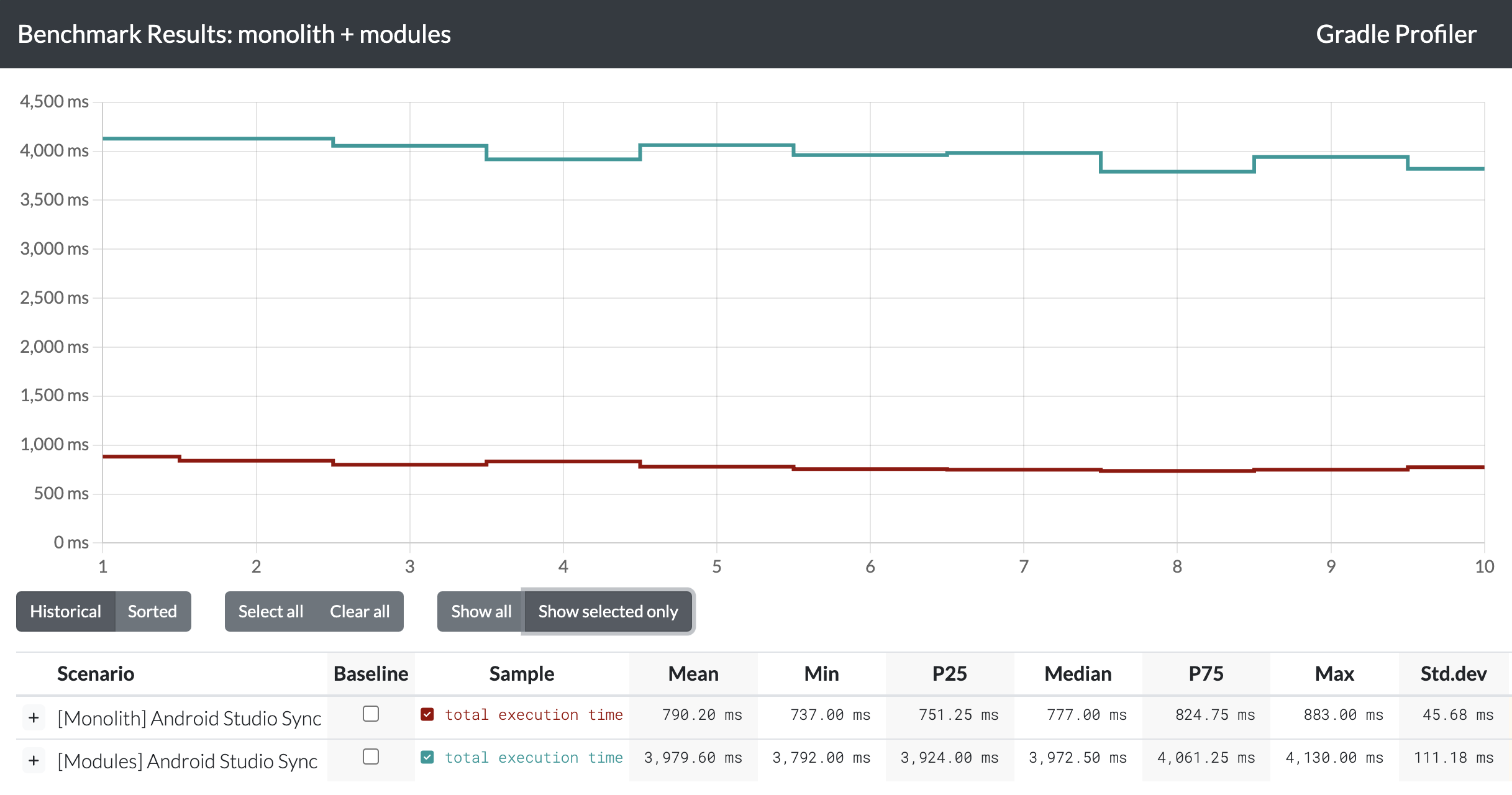Switch to the Historical view

click(65, 611)
